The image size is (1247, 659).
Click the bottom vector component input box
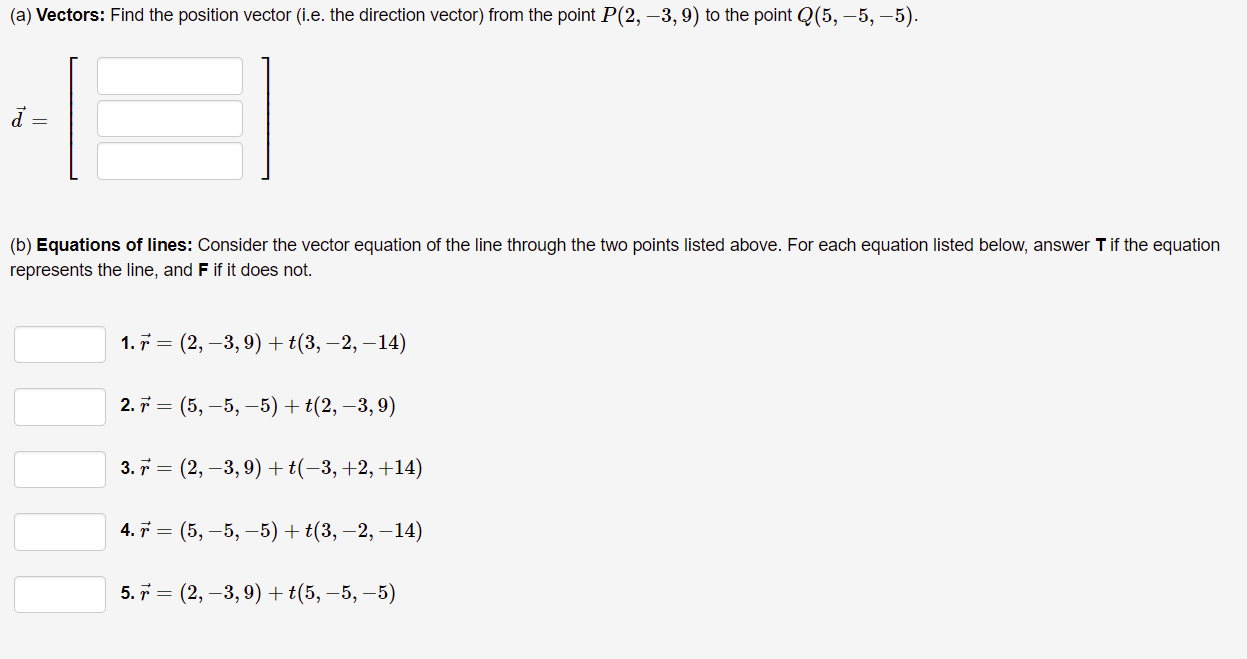168,160
